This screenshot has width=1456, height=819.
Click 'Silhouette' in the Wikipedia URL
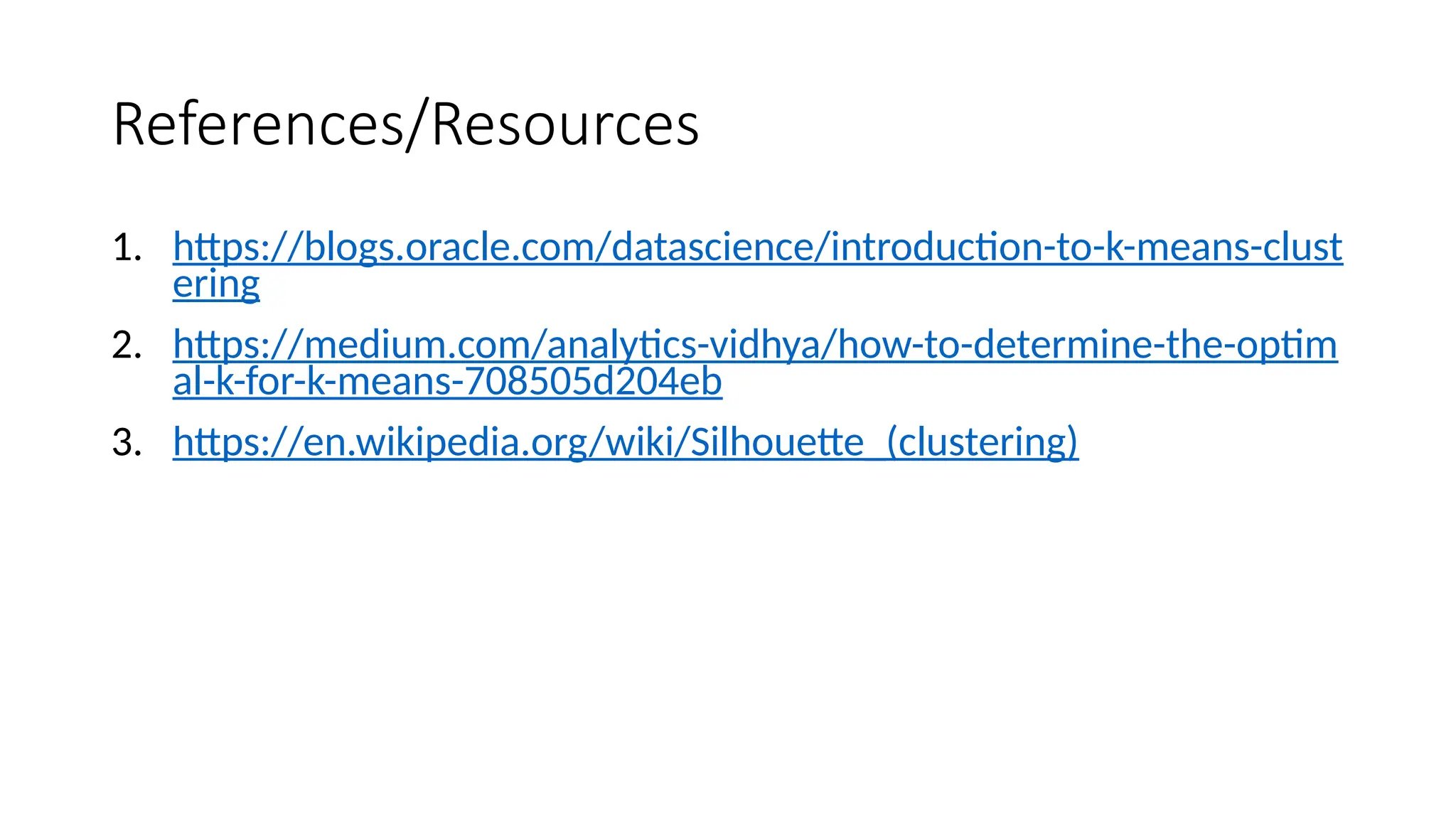coord(776,441)
